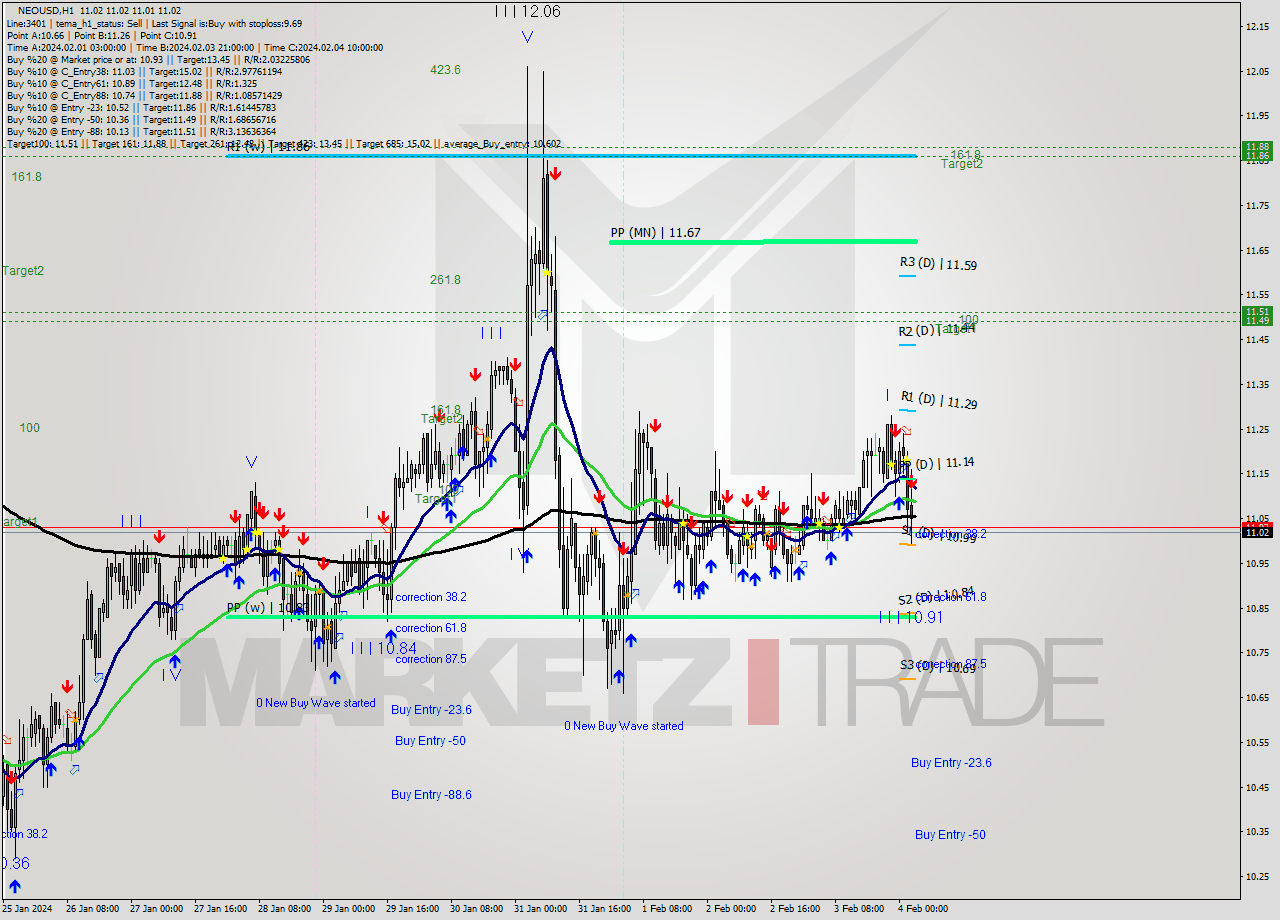Image resolution: width=1280 pixels, height=920 pixels.
Task: Click the 'Target100: 11.51' targets summary line
Action: [283, 144]
